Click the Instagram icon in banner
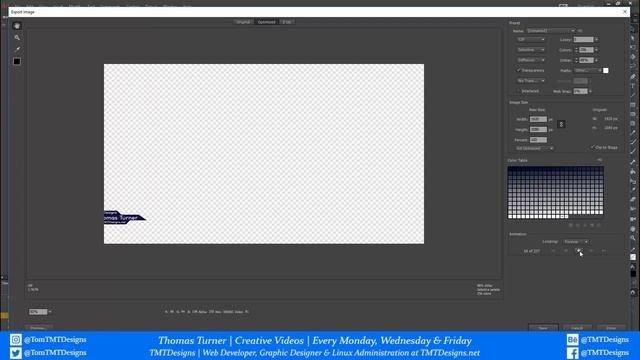 click(16, 340)
